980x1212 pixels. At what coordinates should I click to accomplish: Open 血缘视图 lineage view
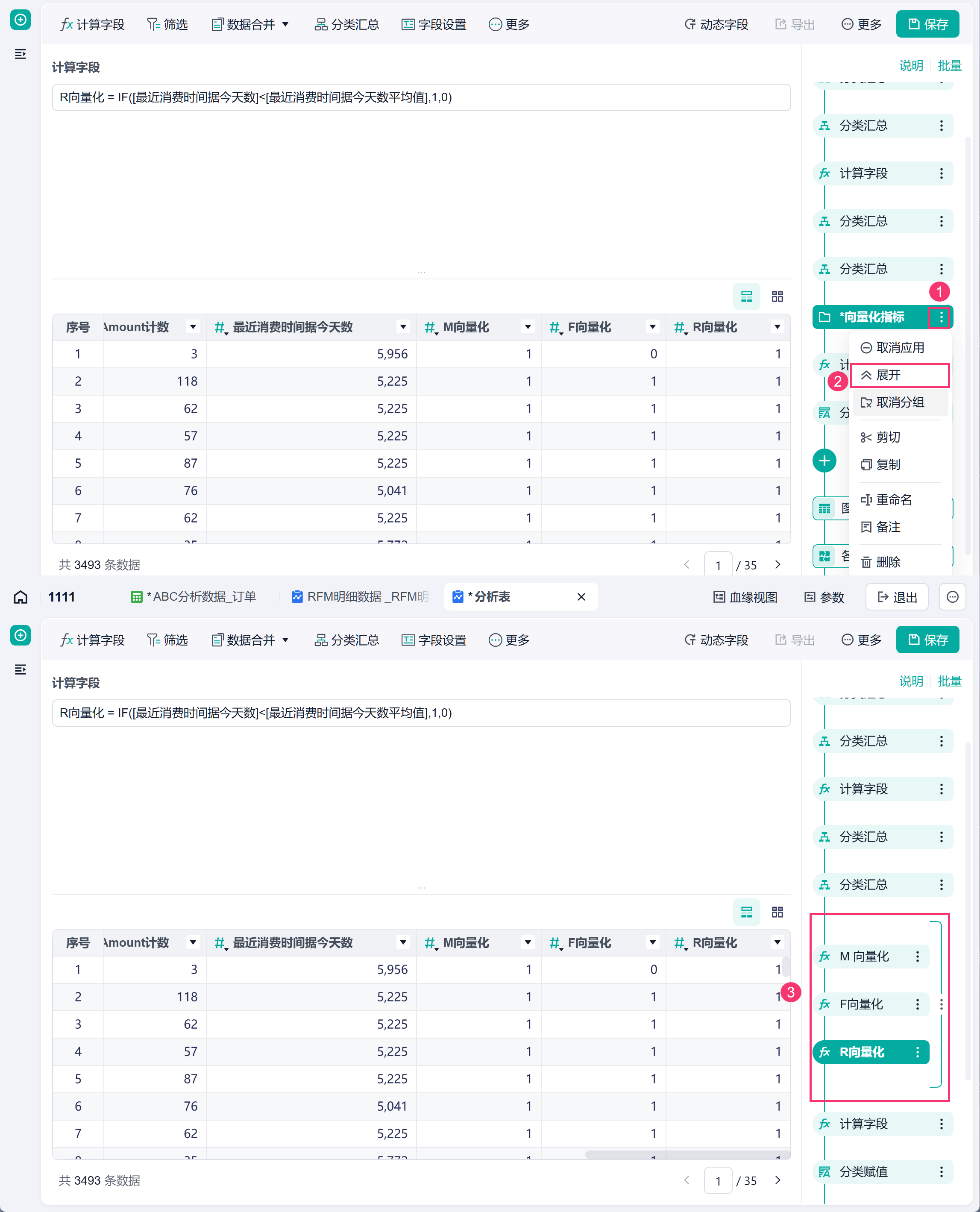coord(745,597)
